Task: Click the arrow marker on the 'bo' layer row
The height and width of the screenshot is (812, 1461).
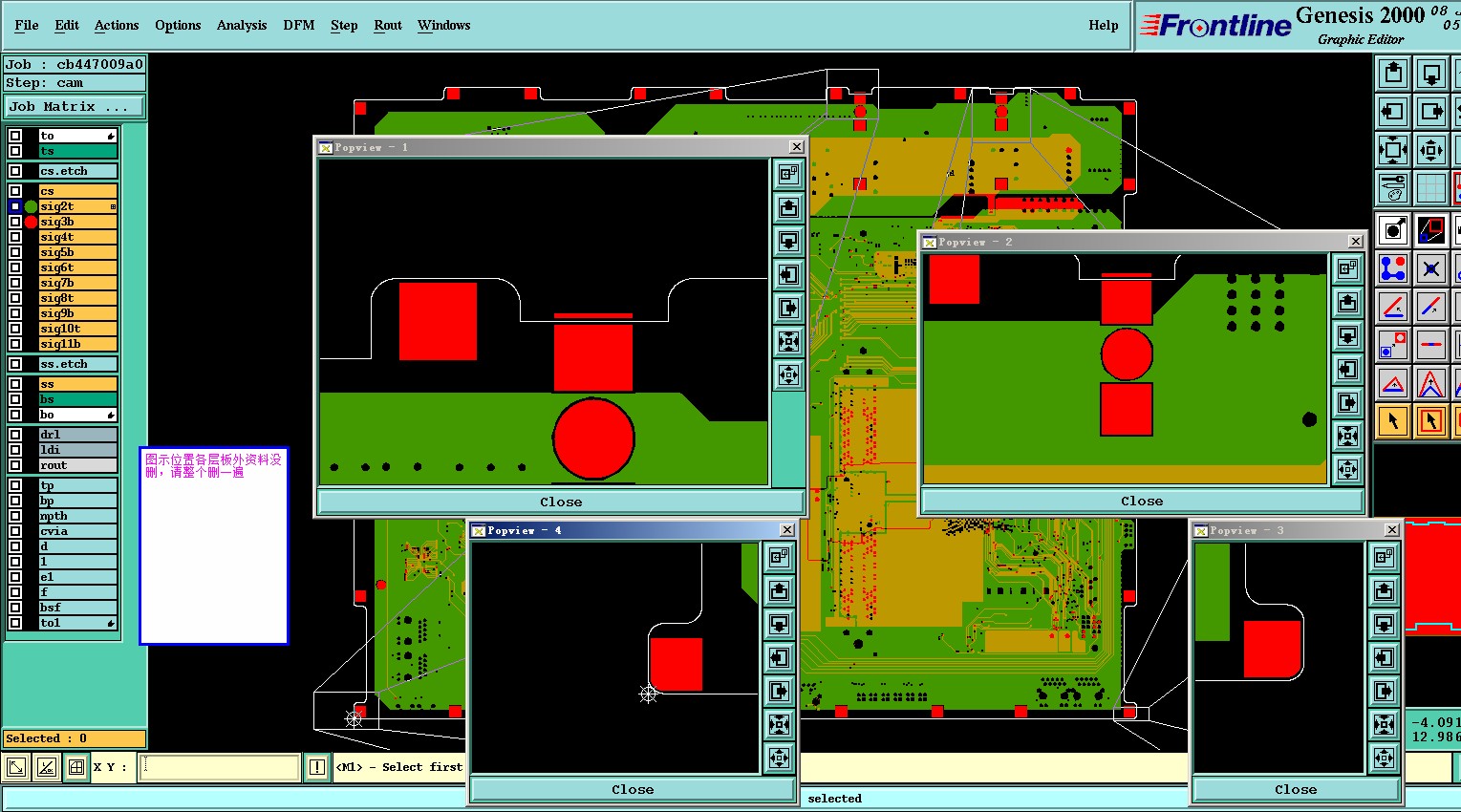Action: pos(112,415)
